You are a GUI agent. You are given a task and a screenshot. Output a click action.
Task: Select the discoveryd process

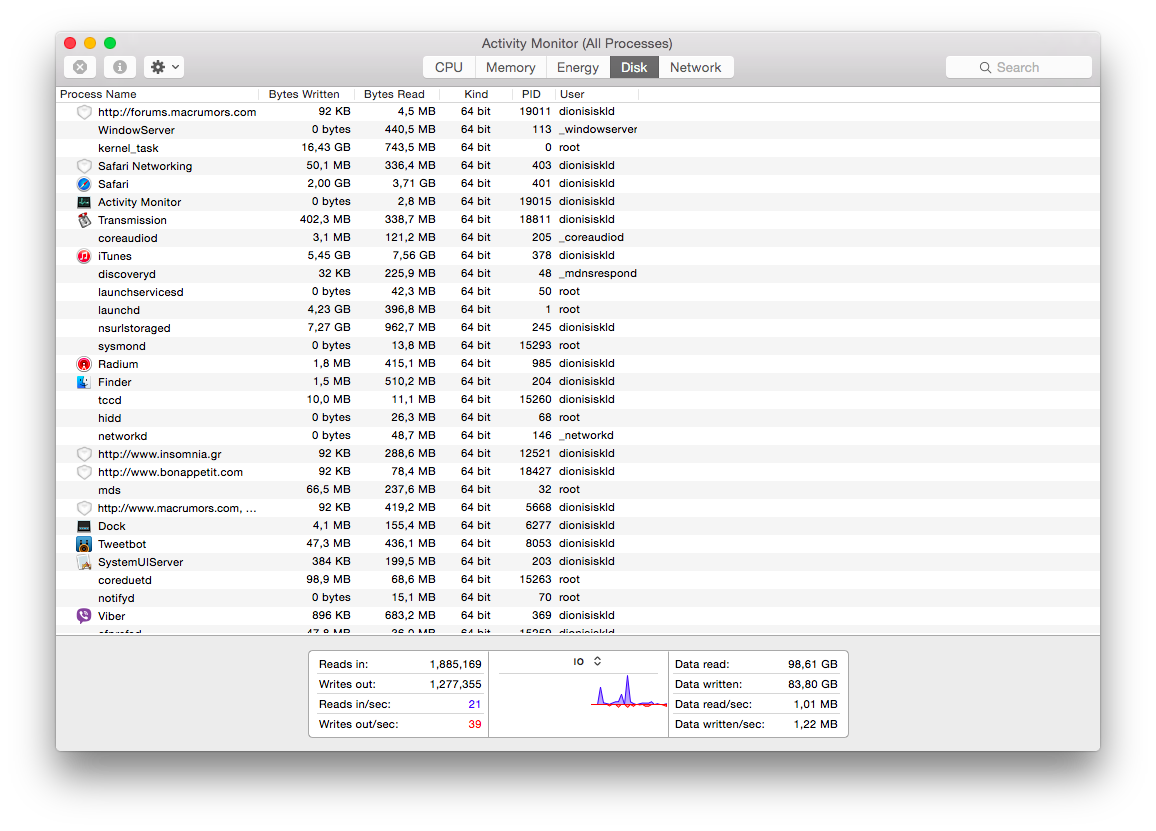coord(577,274)
